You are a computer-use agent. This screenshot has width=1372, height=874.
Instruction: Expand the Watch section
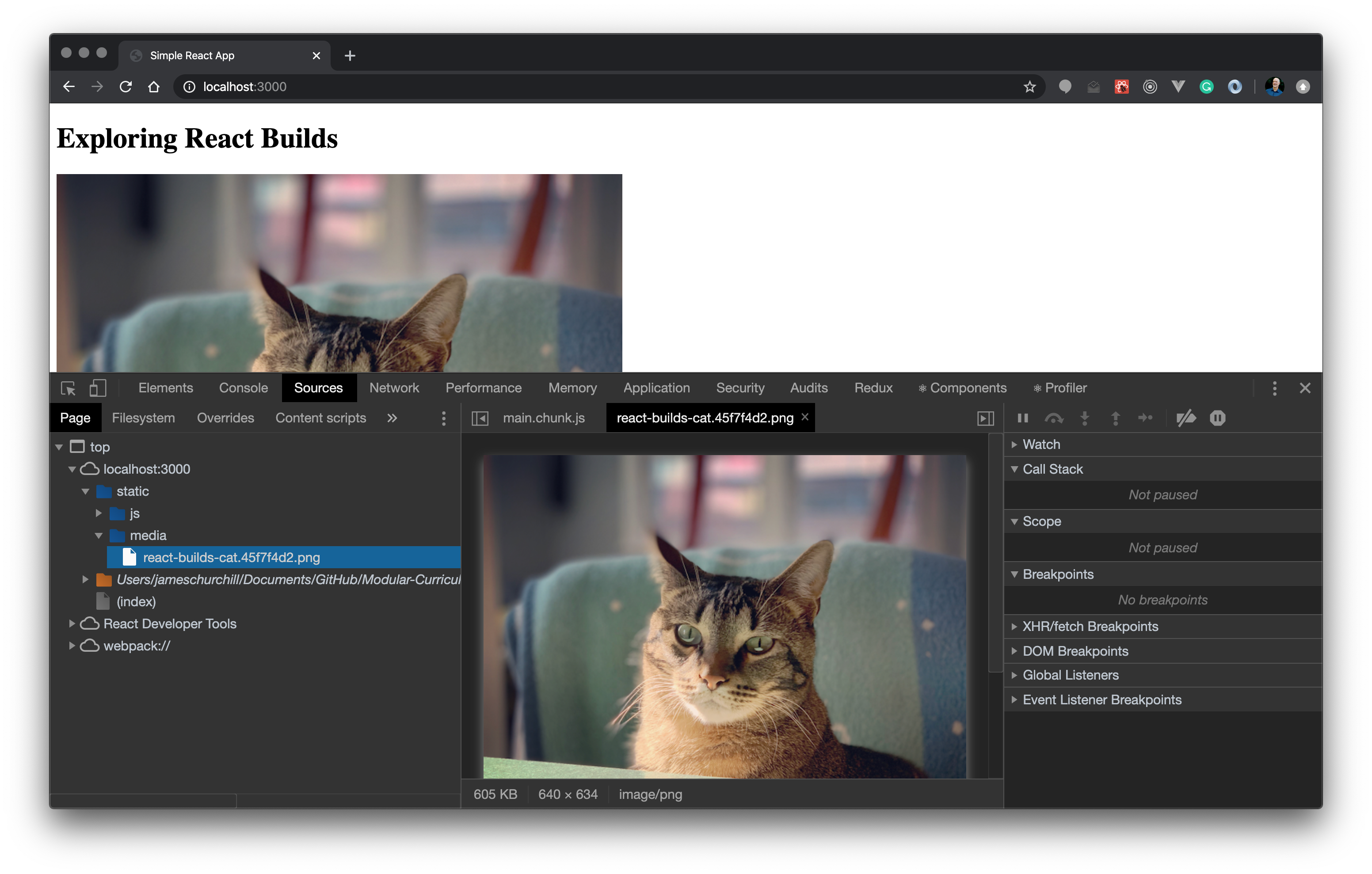[1016, 442]
